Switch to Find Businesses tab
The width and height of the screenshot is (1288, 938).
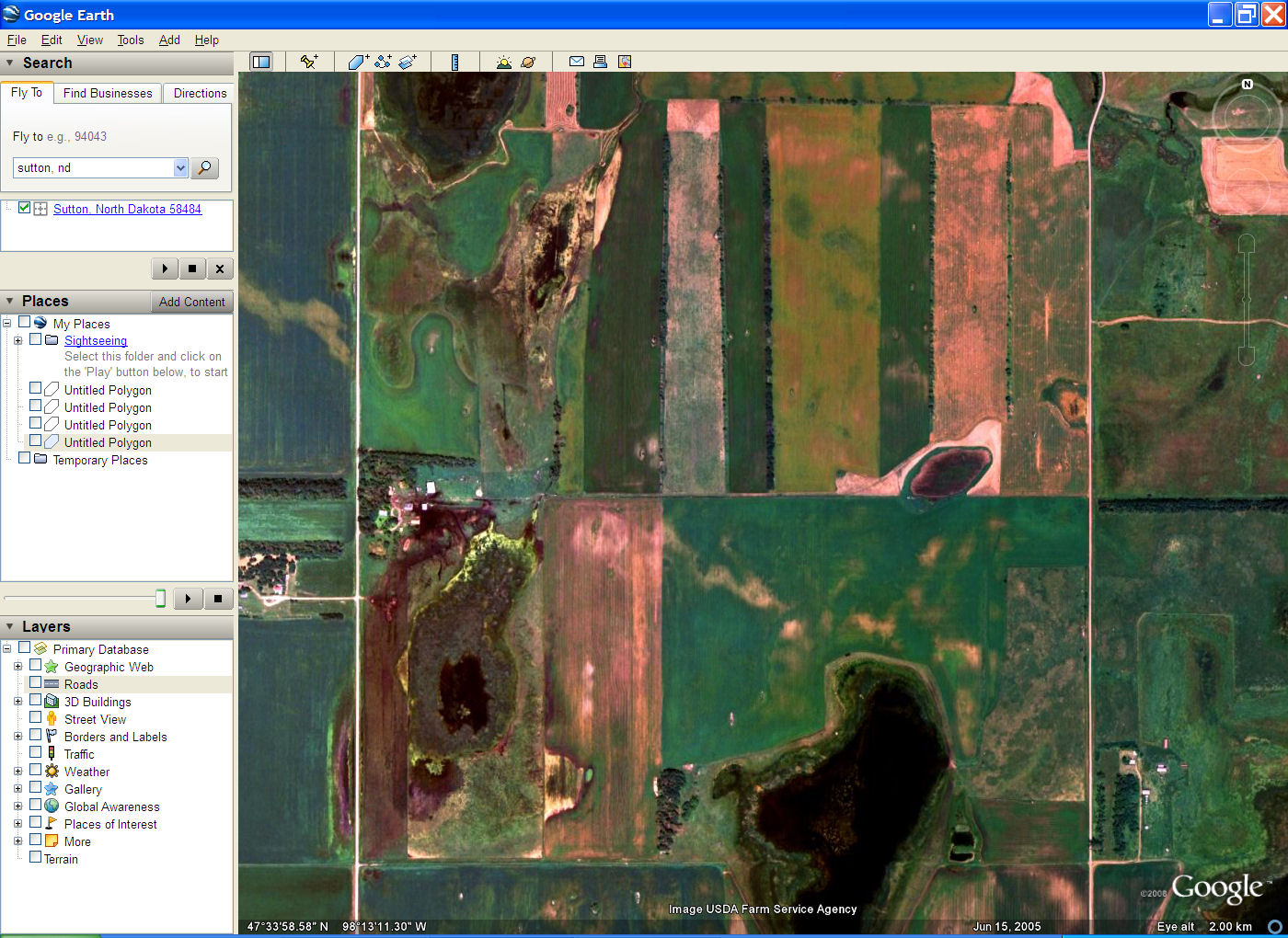pyautogui.click(x=108, y=93)
